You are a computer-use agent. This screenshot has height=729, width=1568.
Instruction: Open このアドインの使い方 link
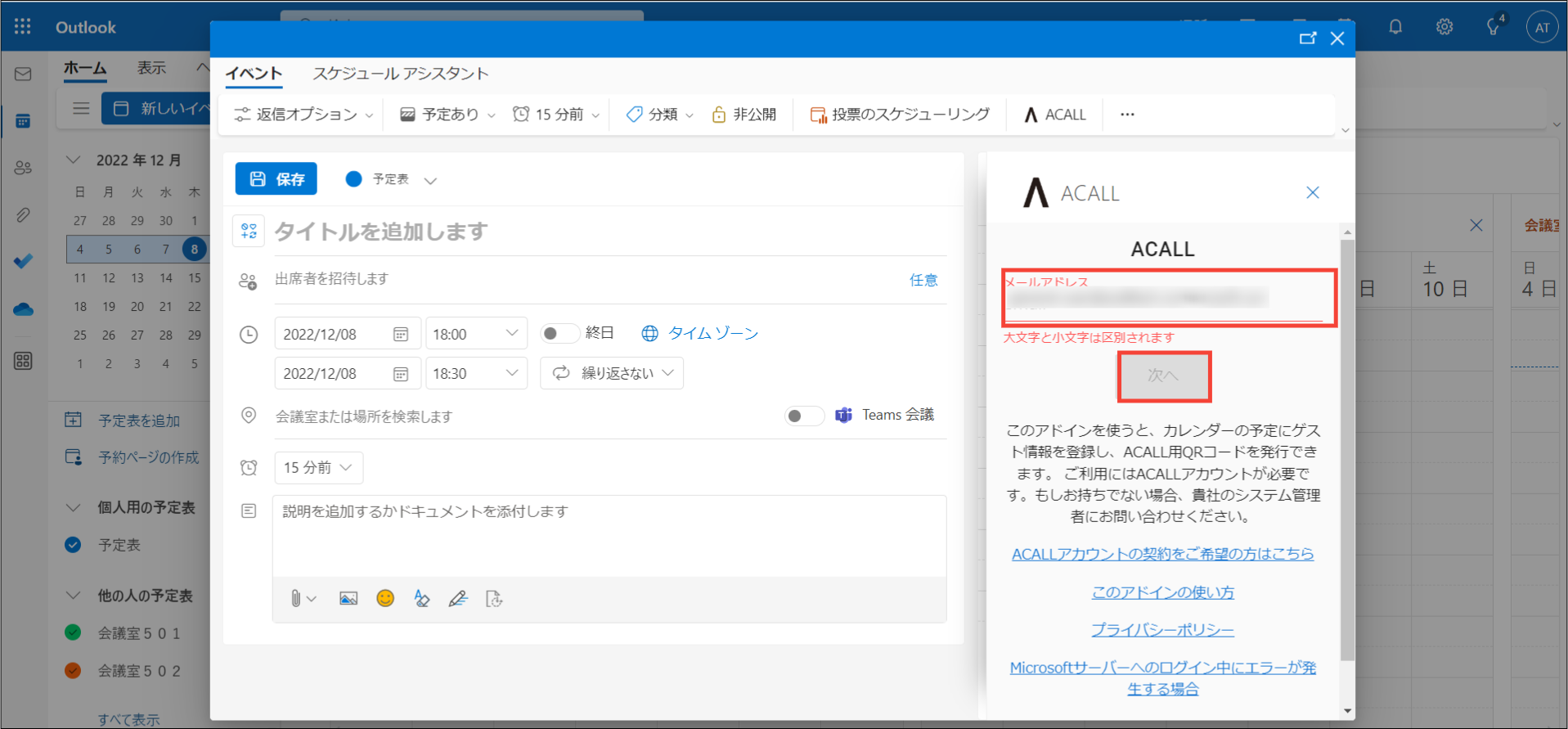pyautogui.click(x=1163, y=592)
